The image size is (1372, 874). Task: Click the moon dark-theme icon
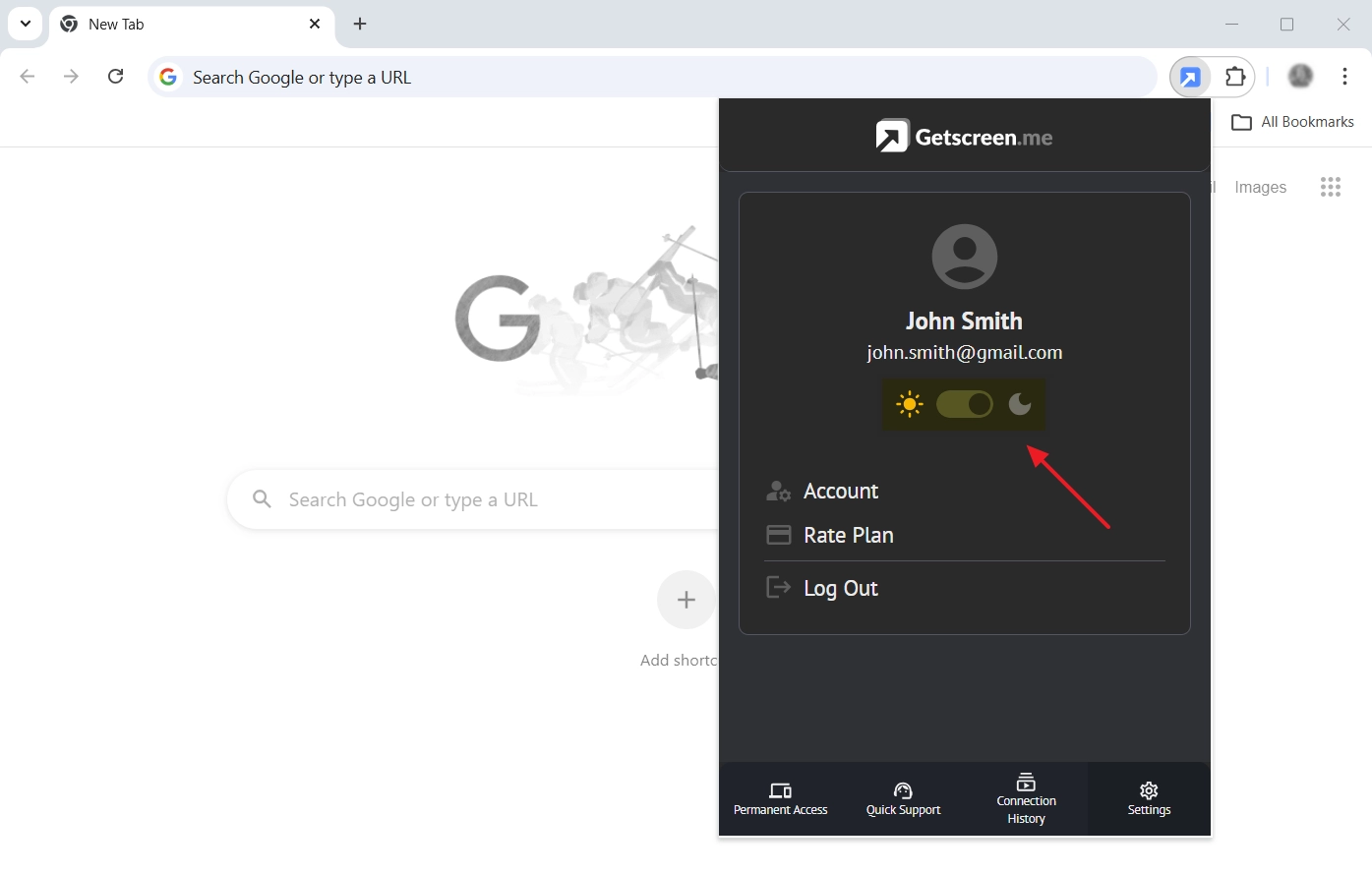pos(1020,404)
